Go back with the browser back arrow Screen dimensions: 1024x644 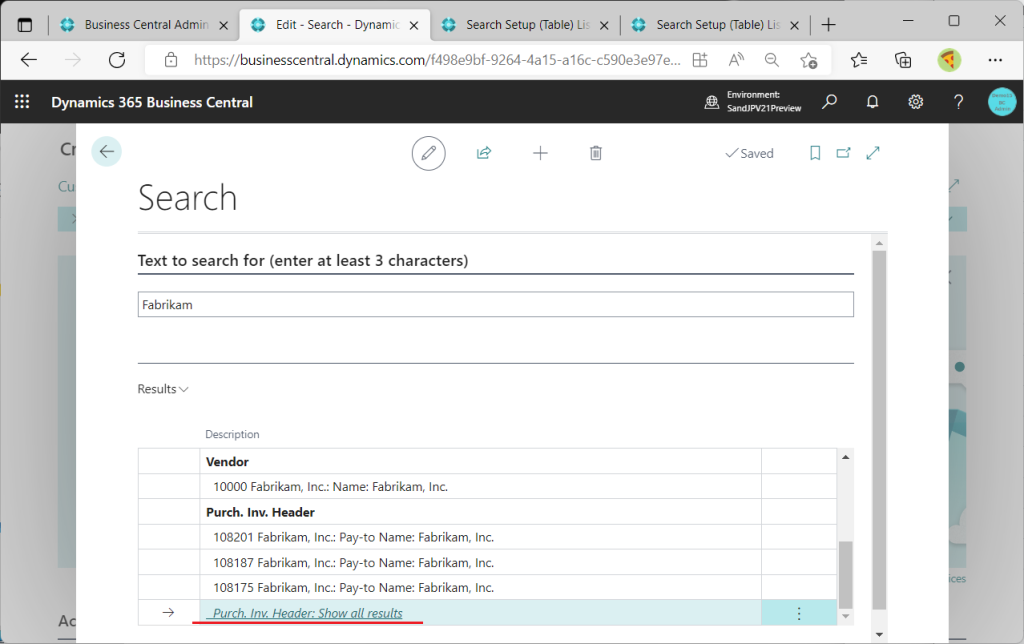(x=29, y=60)
